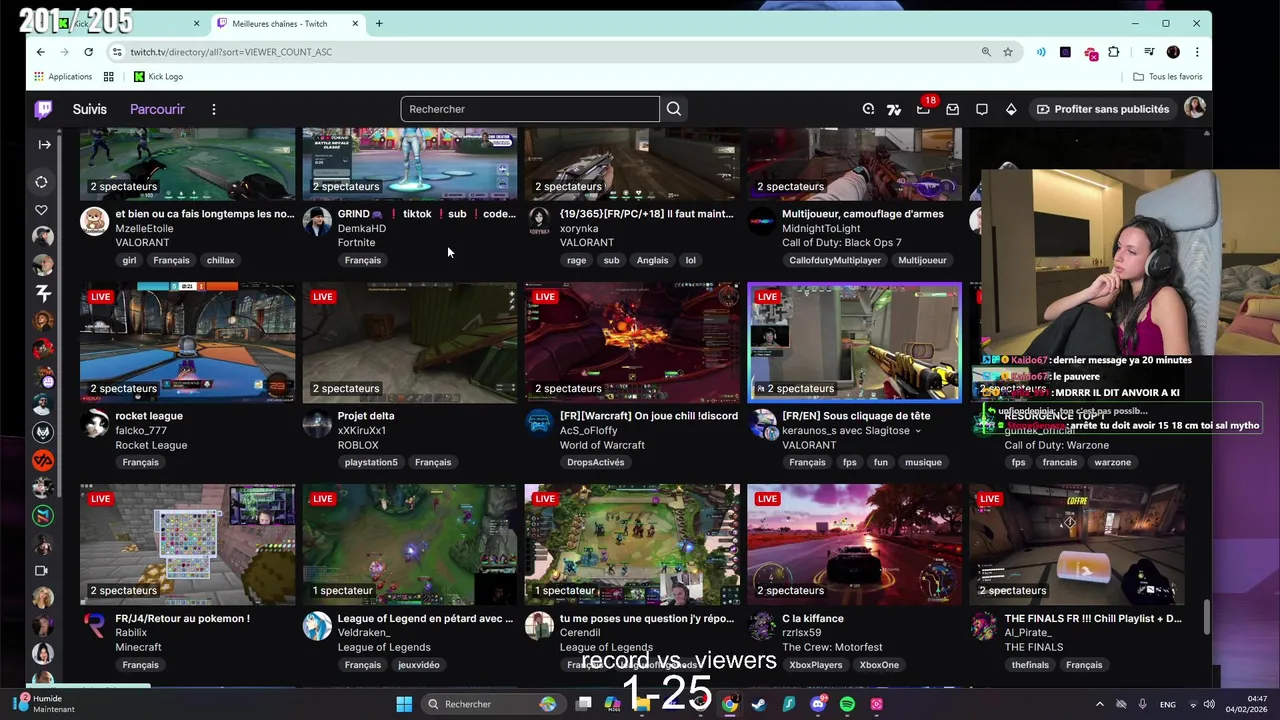Open the Twitch chat bubble icon in header
The width and height of the screenshot is (1280, 720).
click(x=982, y=109)
